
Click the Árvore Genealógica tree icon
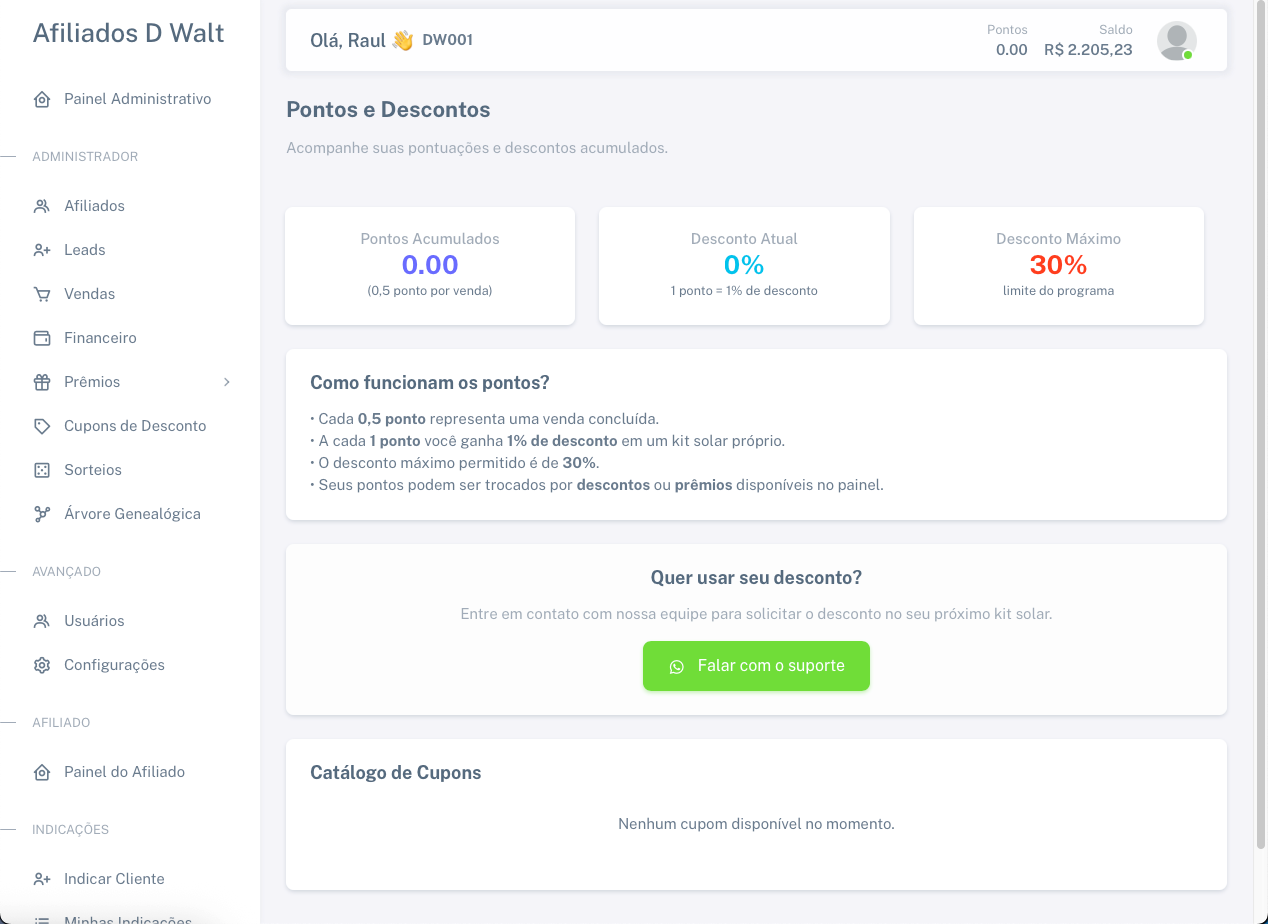coord(42,514)
